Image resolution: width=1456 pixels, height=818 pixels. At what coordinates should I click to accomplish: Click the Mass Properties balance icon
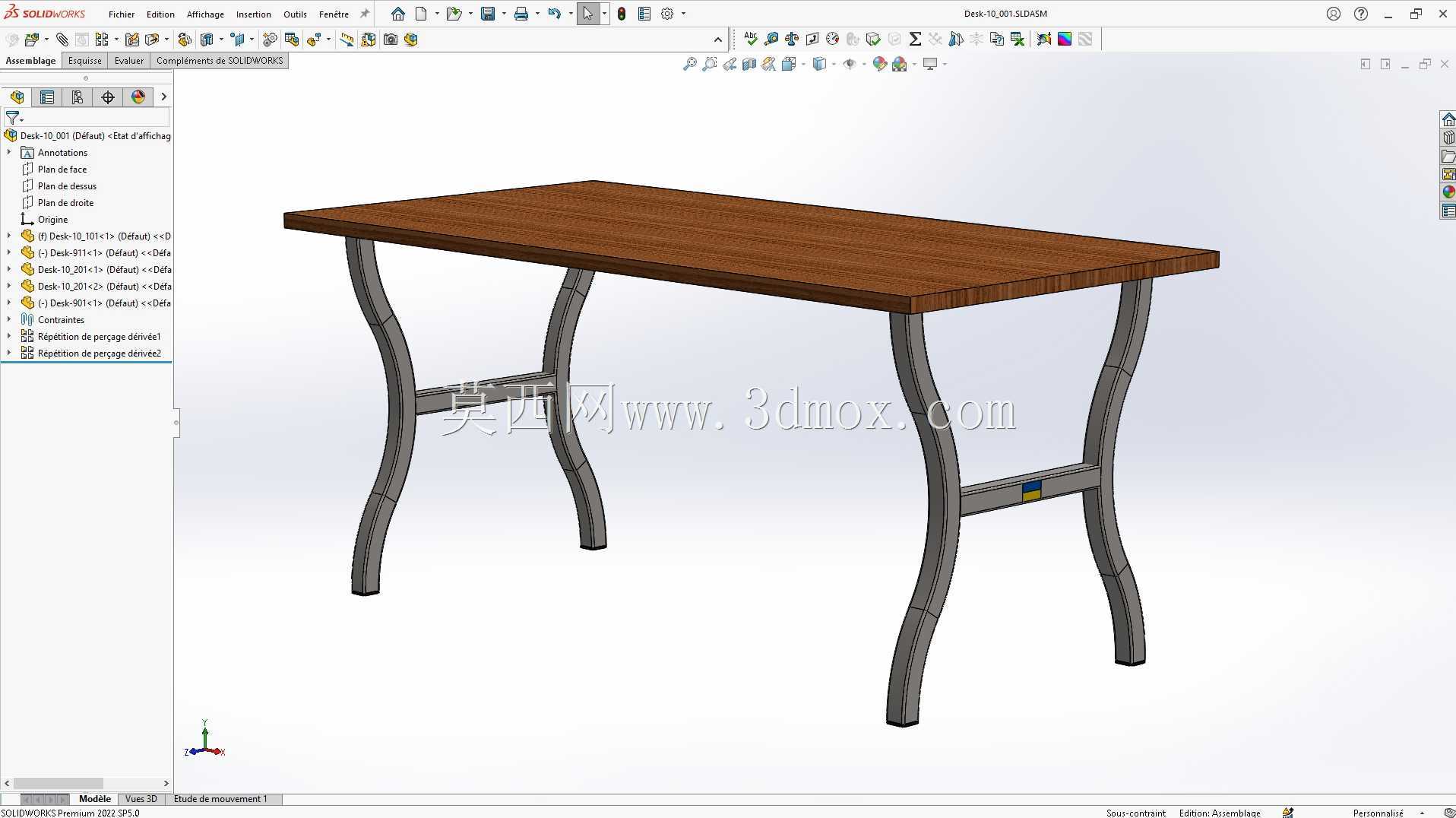click(792, 39)
